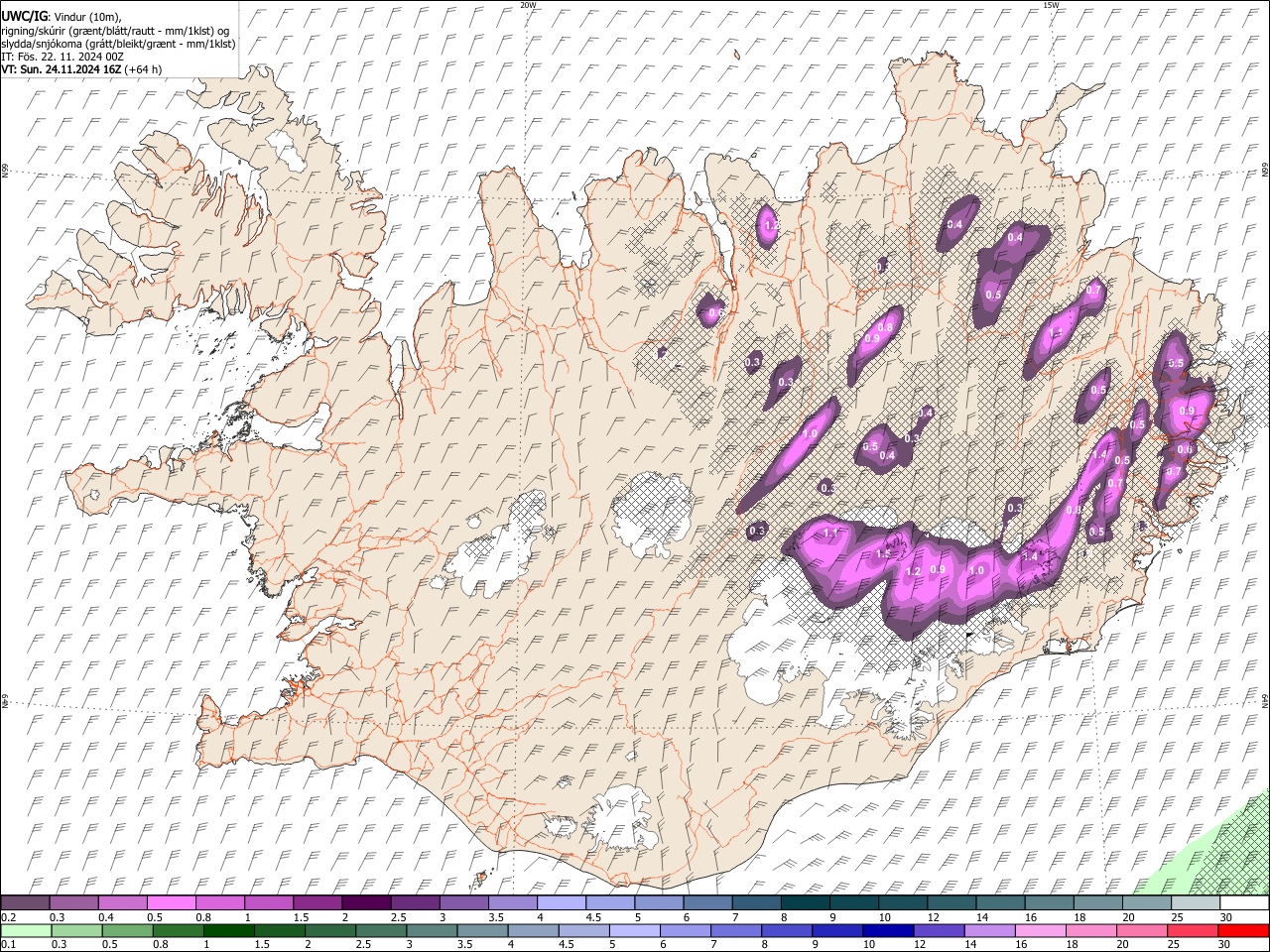Pick the dark magenta 1.5 snow scale swatch
Screen dimensions: 1270x952
coord(317,902)
